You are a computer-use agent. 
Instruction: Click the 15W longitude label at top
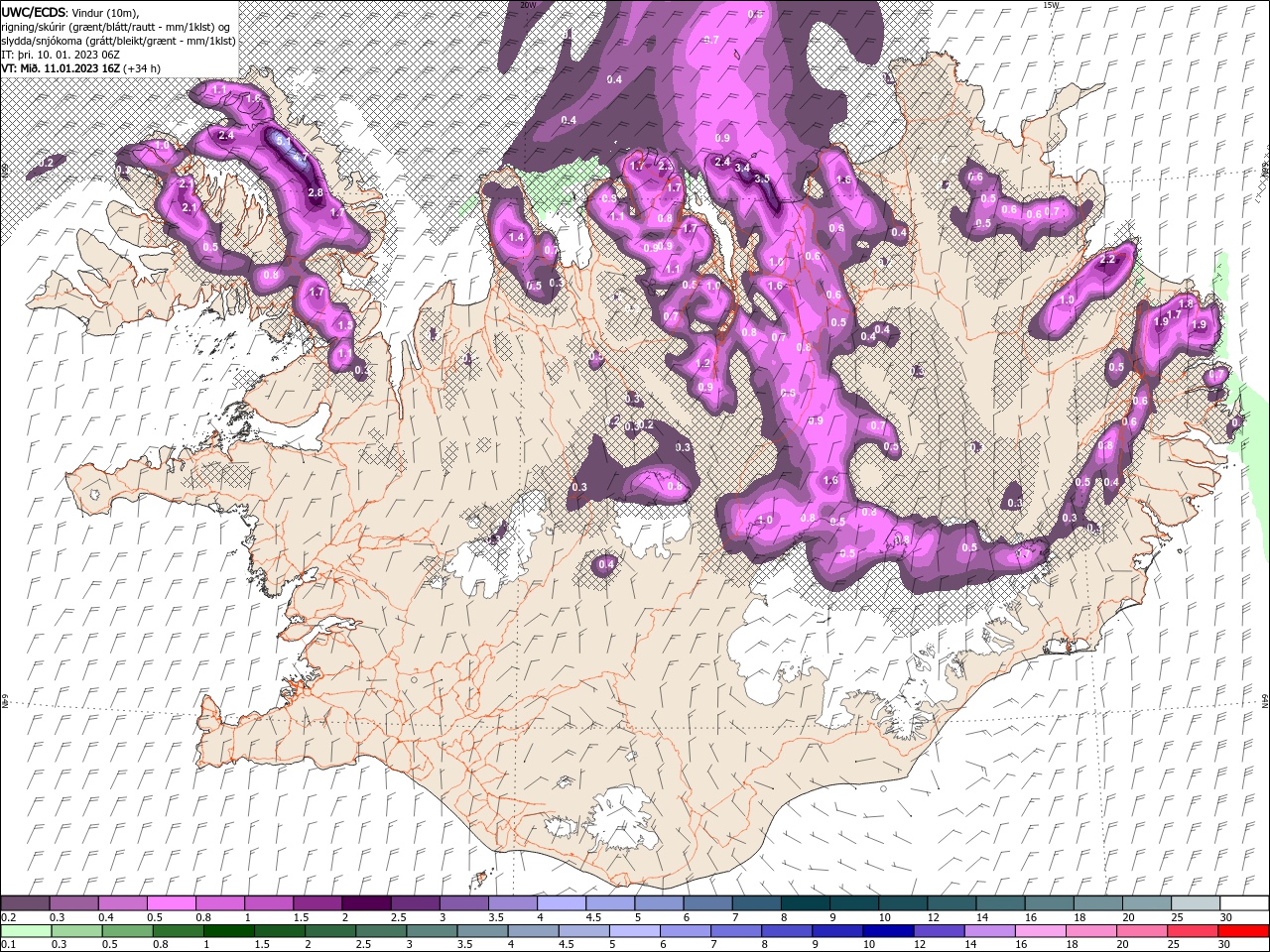[x=1051, y=5]
